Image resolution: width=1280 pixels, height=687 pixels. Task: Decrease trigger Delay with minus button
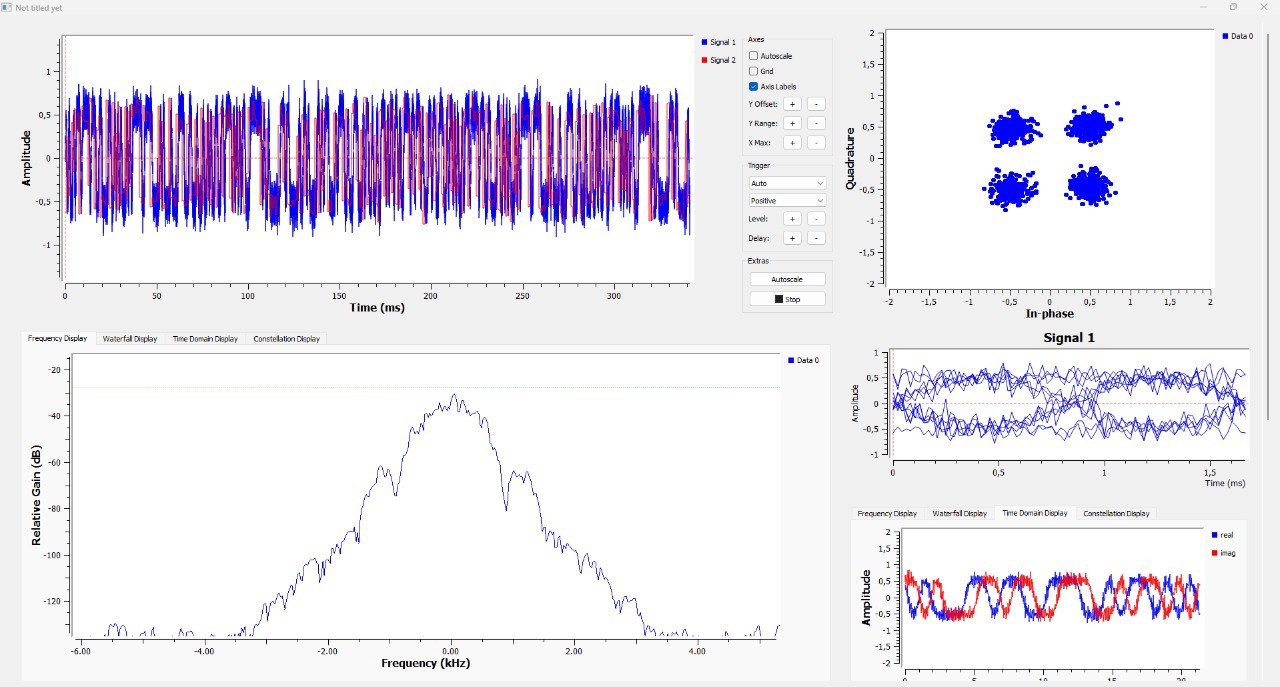pos(816,238)
